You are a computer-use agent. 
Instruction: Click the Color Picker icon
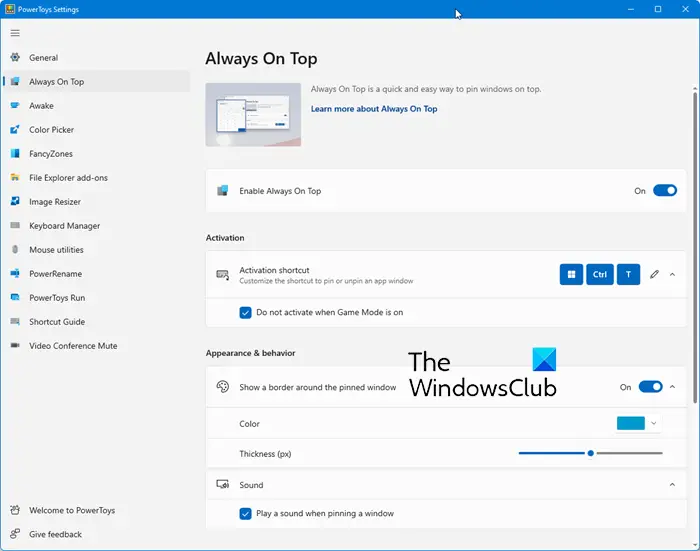click(15, 129)
